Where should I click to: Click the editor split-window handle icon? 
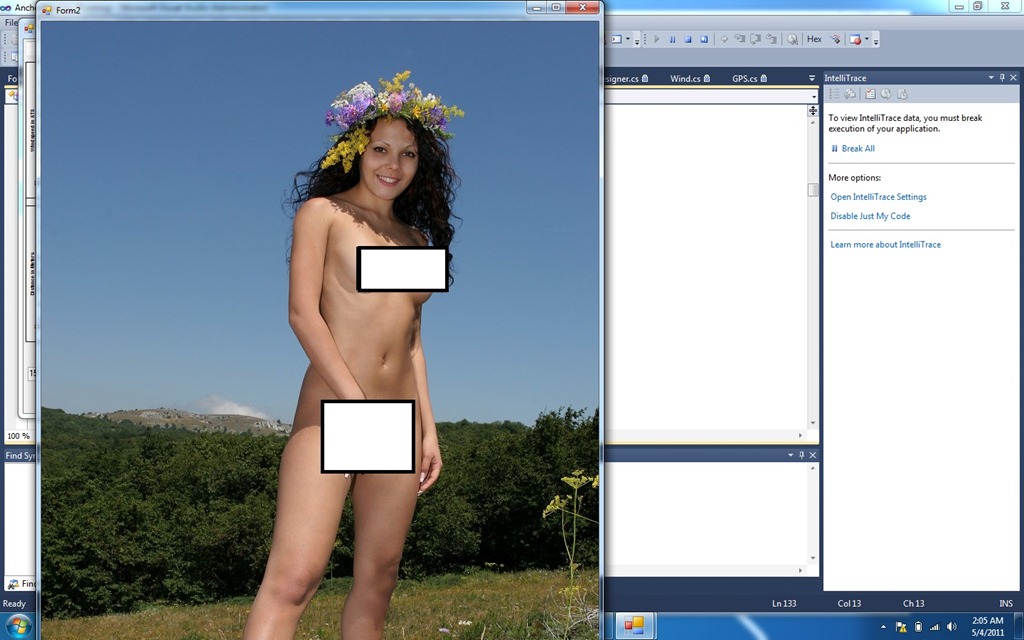[813, 111]
